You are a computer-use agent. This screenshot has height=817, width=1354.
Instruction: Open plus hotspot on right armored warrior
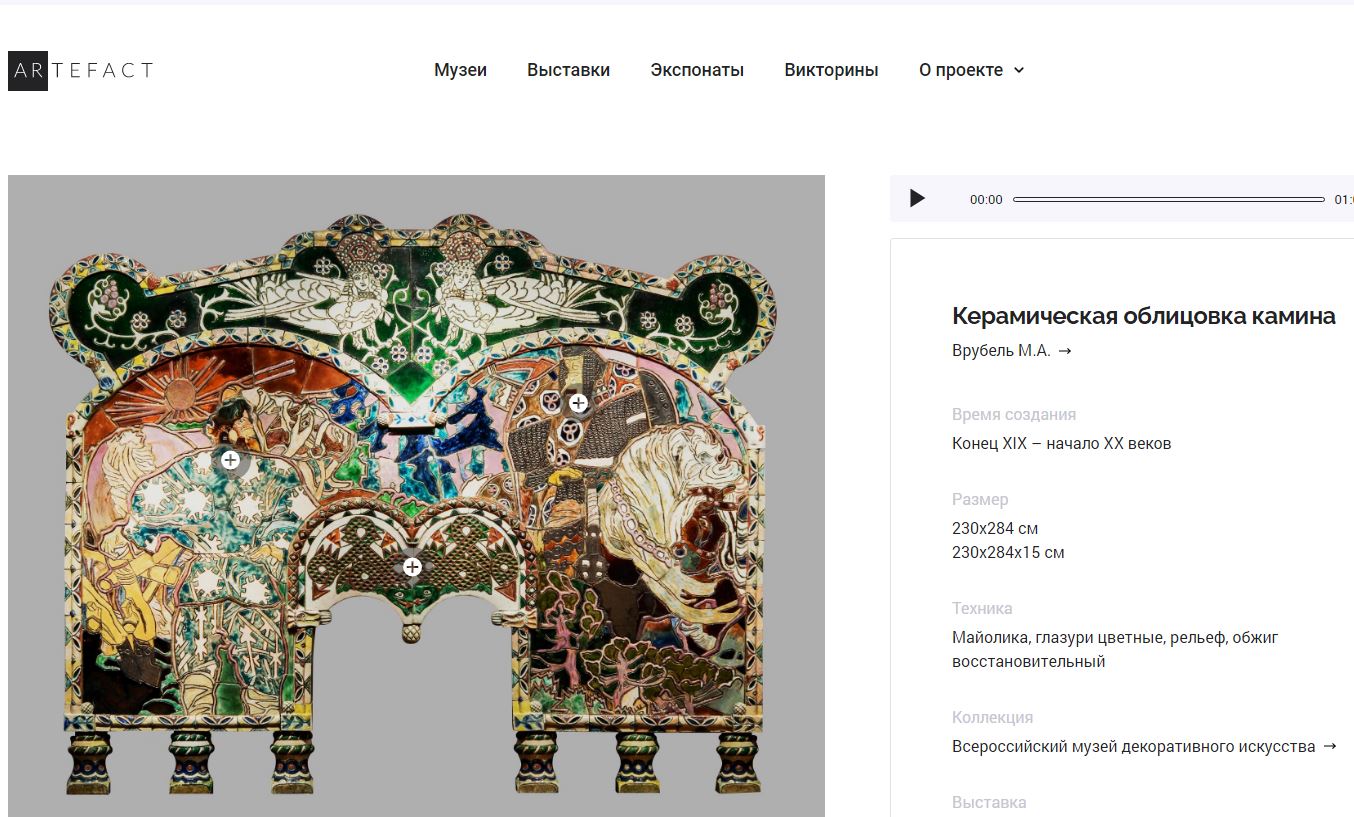(x=578, y=403)
